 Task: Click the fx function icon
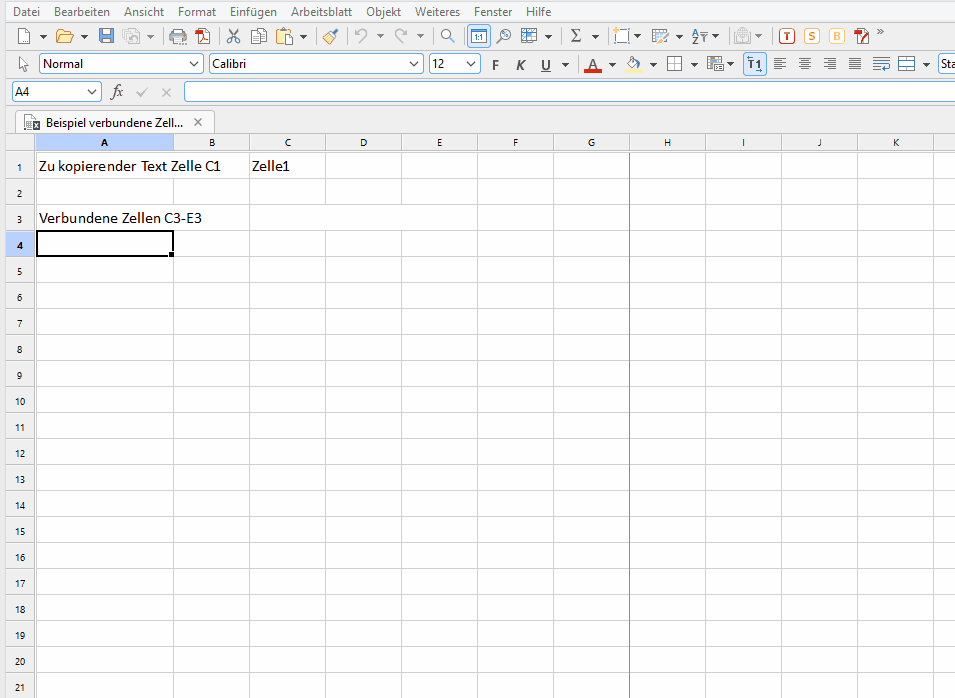(117, 92)
